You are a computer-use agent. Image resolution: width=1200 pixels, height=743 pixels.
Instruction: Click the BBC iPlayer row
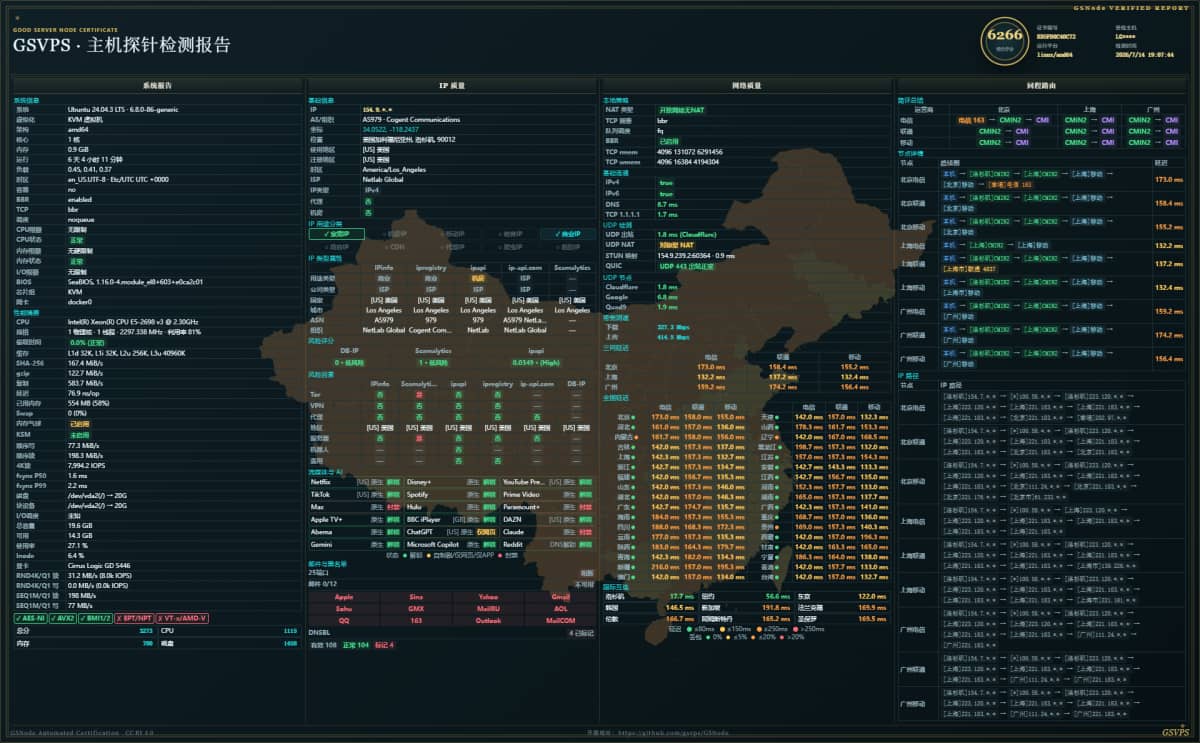click(x=452, y=519)
